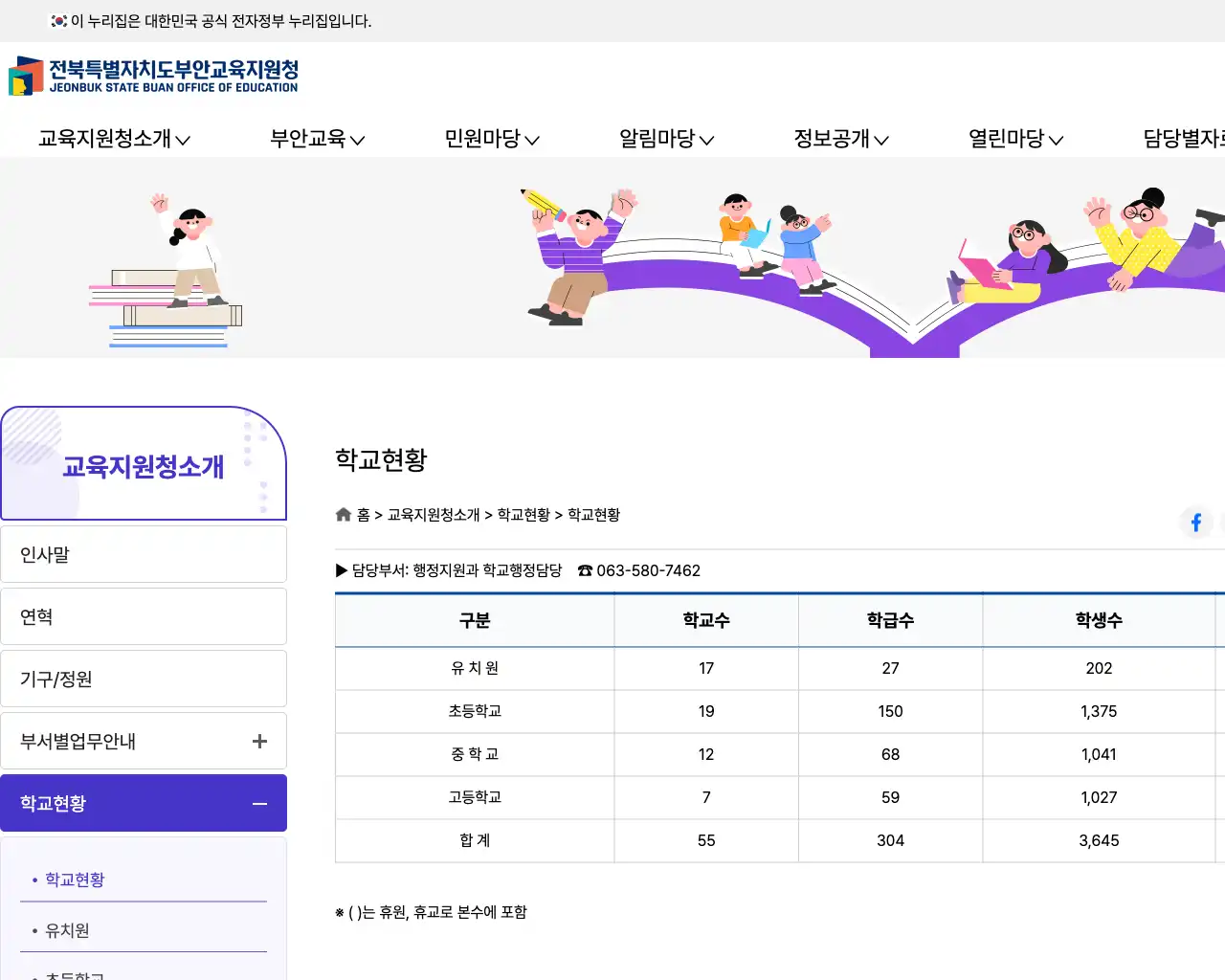Click the home icon in the breadcrumb

pyautogui.click(x=344, y=515)
